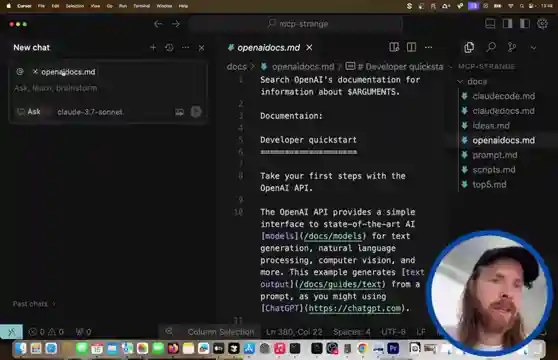Open prompt.md in explorer
Screen dimensions: 558x360
click(495, 155)
